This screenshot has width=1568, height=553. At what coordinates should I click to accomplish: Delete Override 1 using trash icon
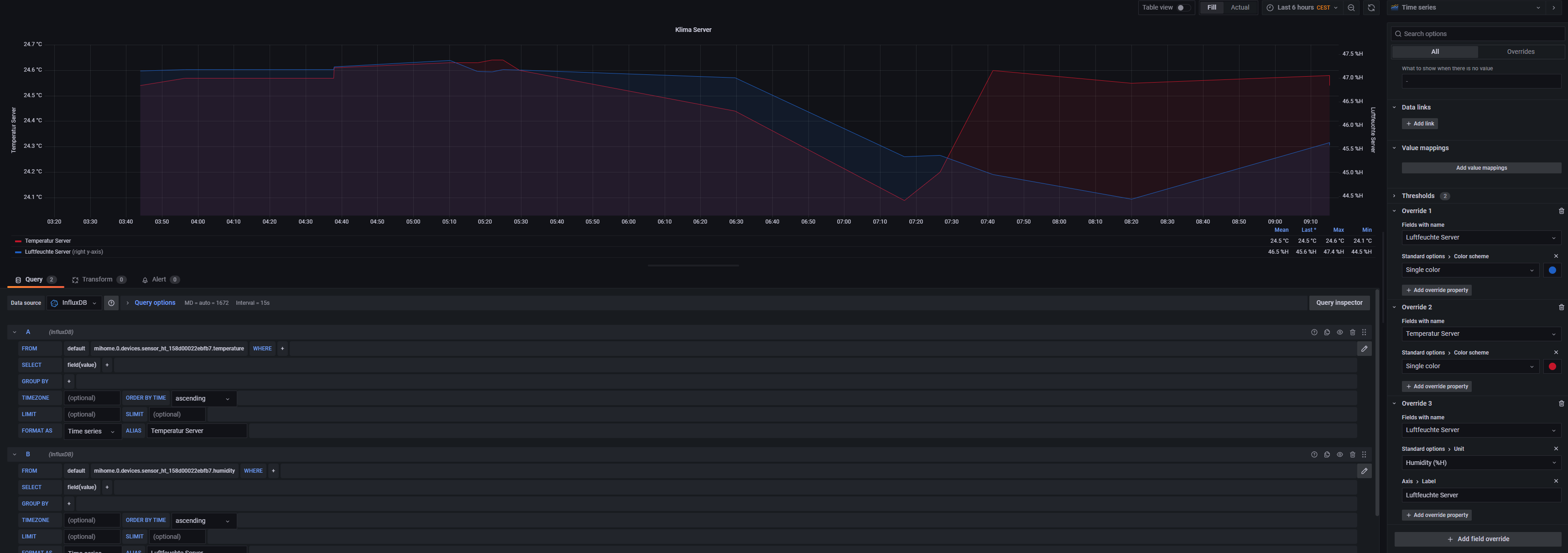coord(1561,211)
